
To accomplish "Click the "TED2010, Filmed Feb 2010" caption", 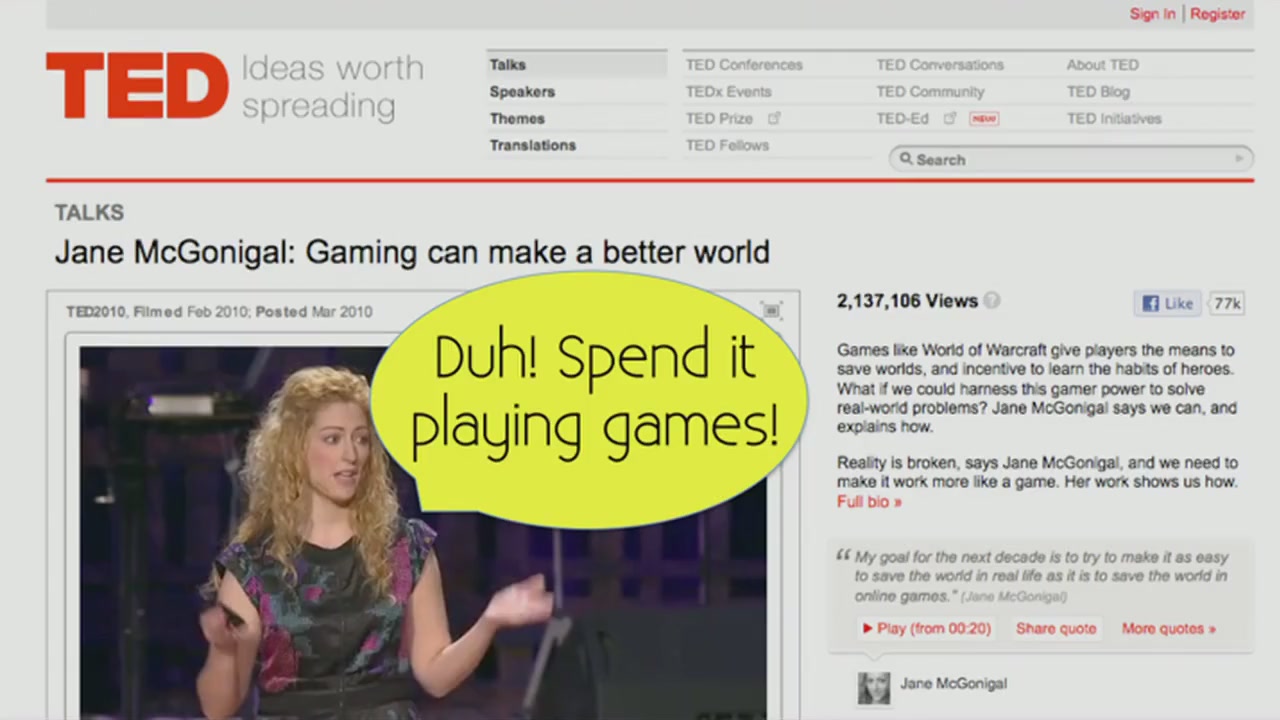I will (157, 311).
